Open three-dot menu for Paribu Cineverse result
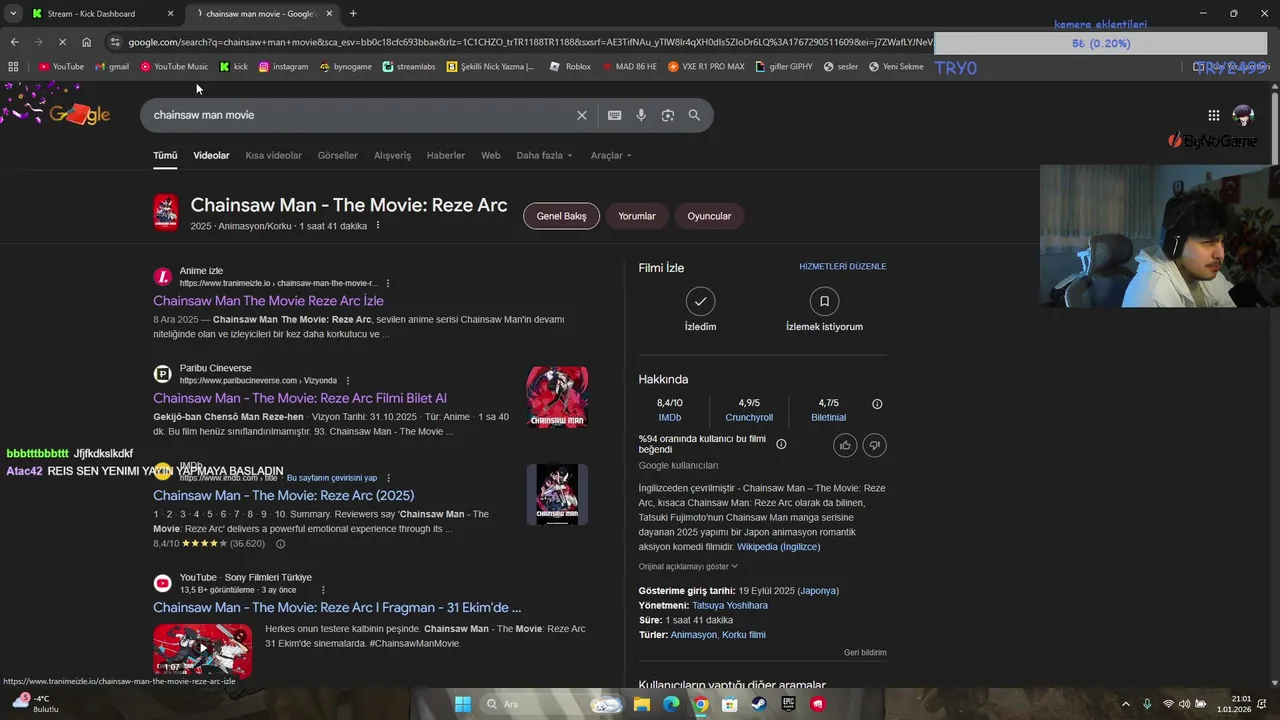The height and width of the screenshot is (720, 1280). [348, 381]
